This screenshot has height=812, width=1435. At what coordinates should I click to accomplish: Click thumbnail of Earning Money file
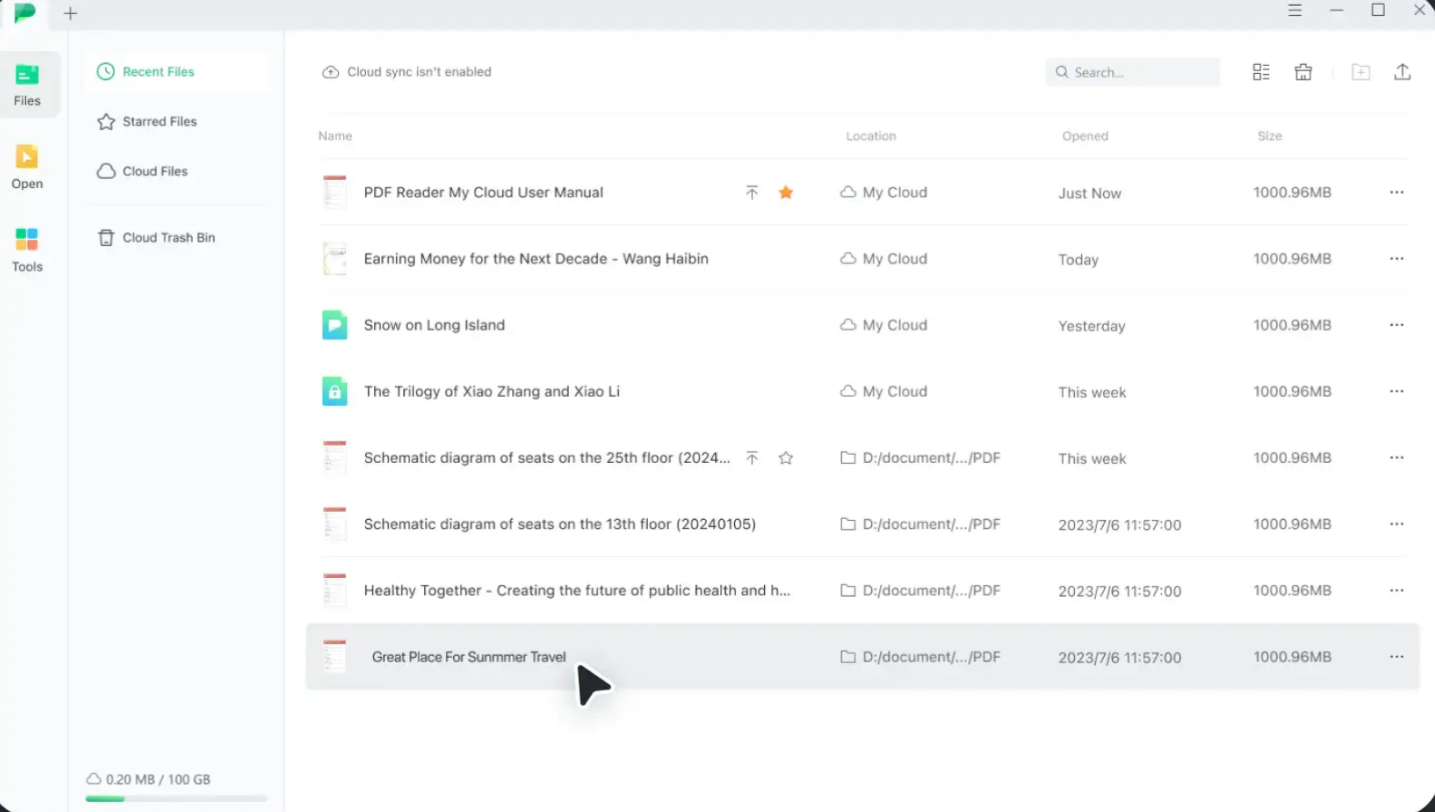pos(335,259)
